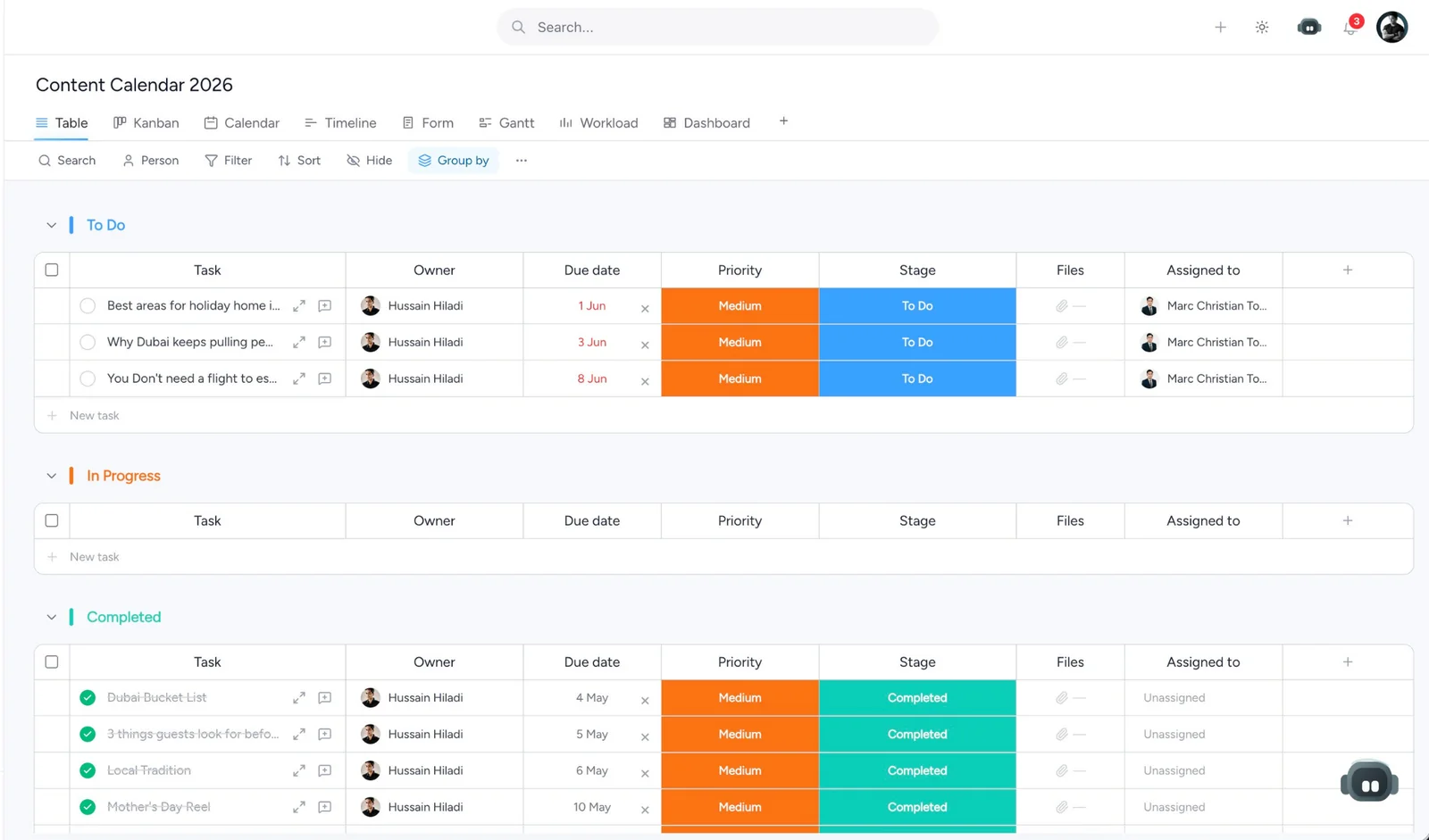Screen dimensions: 1429x840
Task: Open comments for 'Why Dubai keeps pulling'
Action: coord(325,343)
